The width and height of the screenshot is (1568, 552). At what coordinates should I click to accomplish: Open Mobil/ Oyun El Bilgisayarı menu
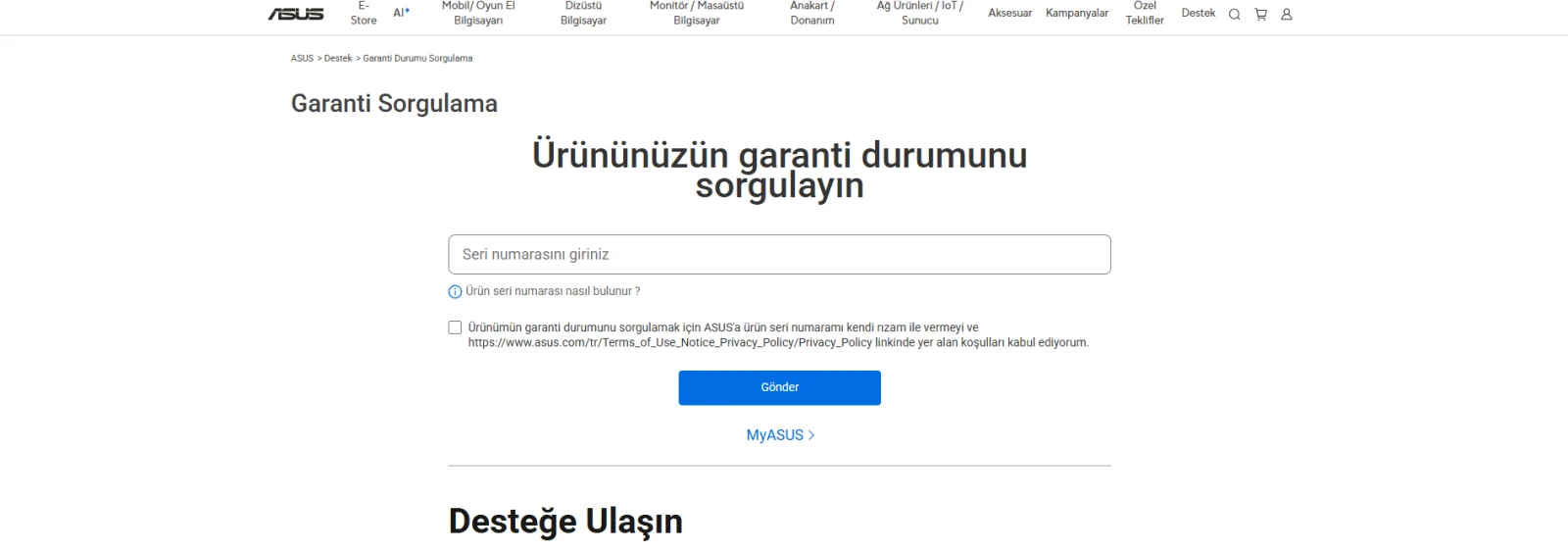click(x=478, y=13)
